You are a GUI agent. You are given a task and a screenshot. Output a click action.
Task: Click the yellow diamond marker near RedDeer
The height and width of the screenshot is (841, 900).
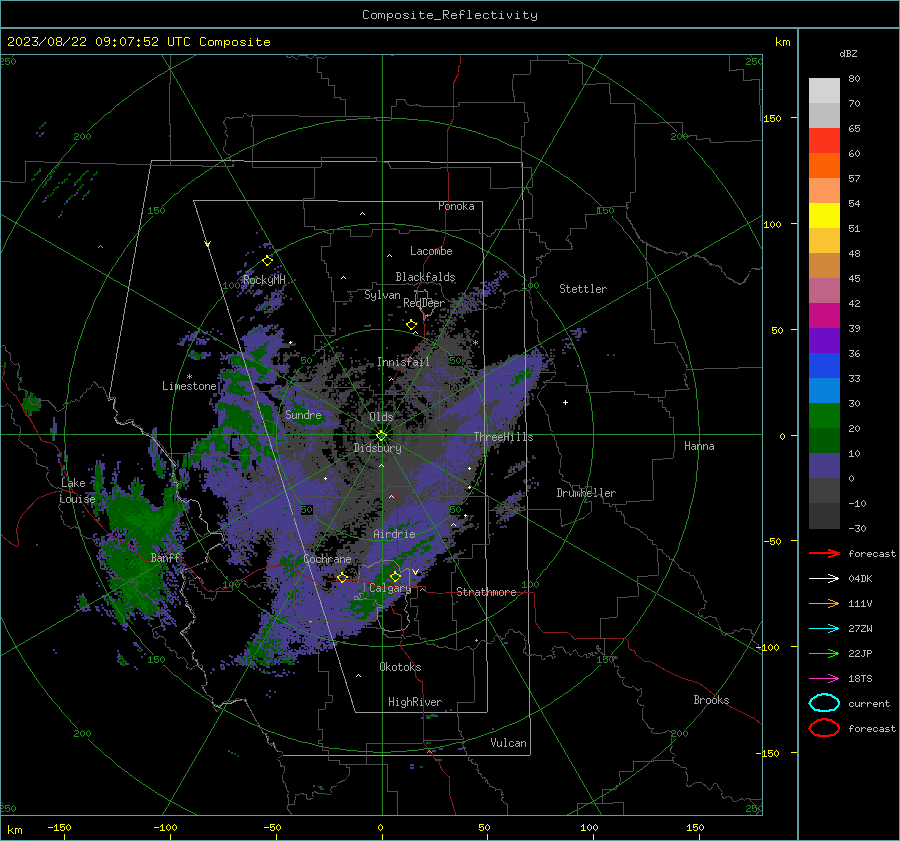(x=412, y=325)
